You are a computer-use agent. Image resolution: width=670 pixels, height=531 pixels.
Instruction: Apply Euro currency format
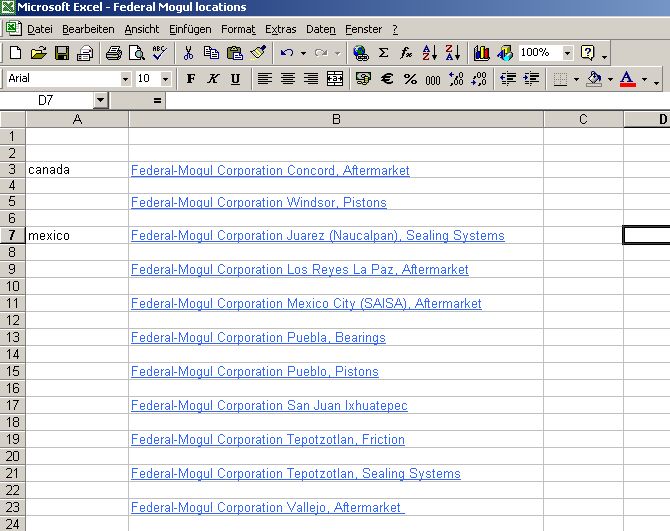(x=387, y=79)
